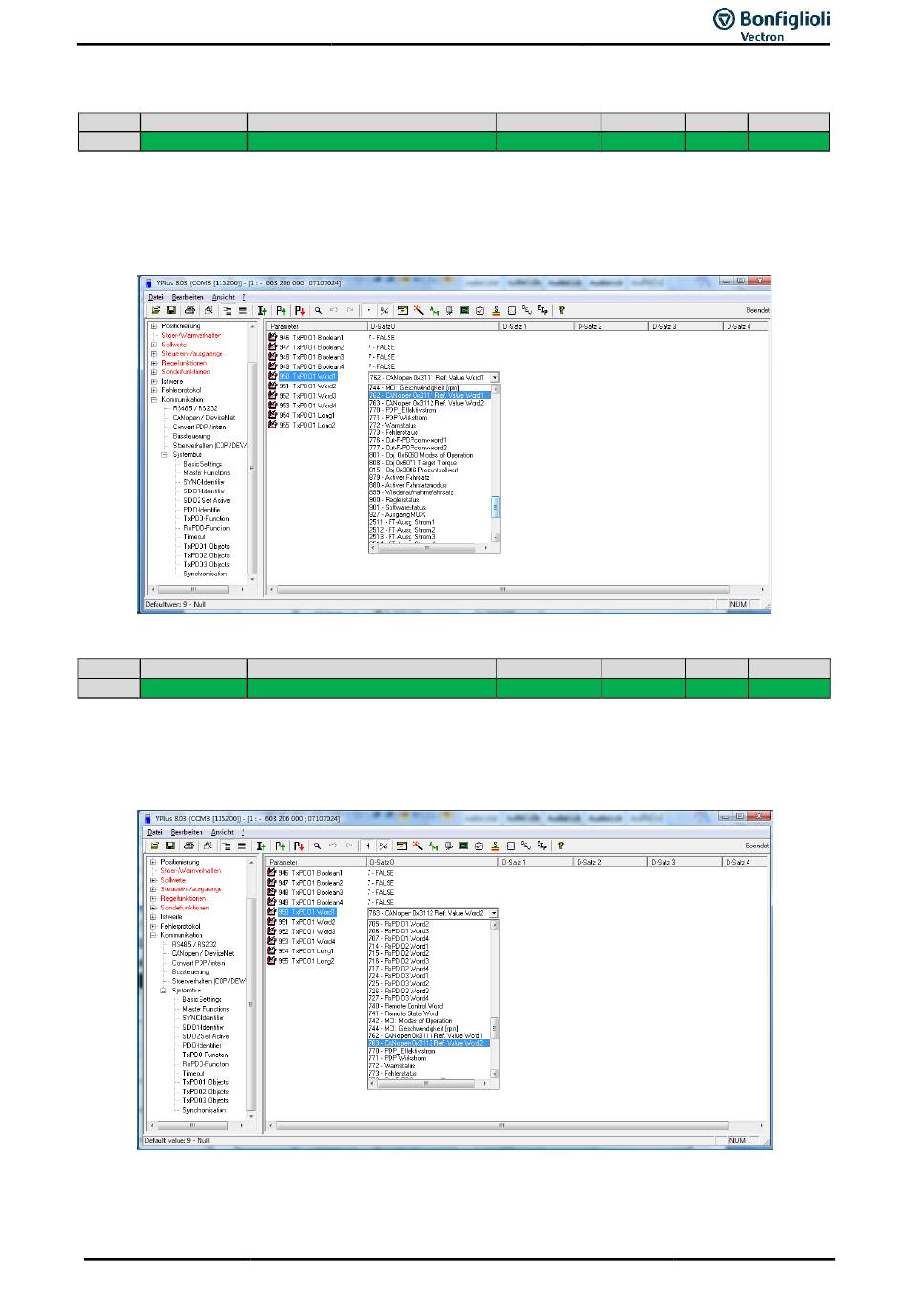Screen dimensions: 907x1316
Task: Yellow question mark help icon, lower VPlus
Action: click(560, 846)
